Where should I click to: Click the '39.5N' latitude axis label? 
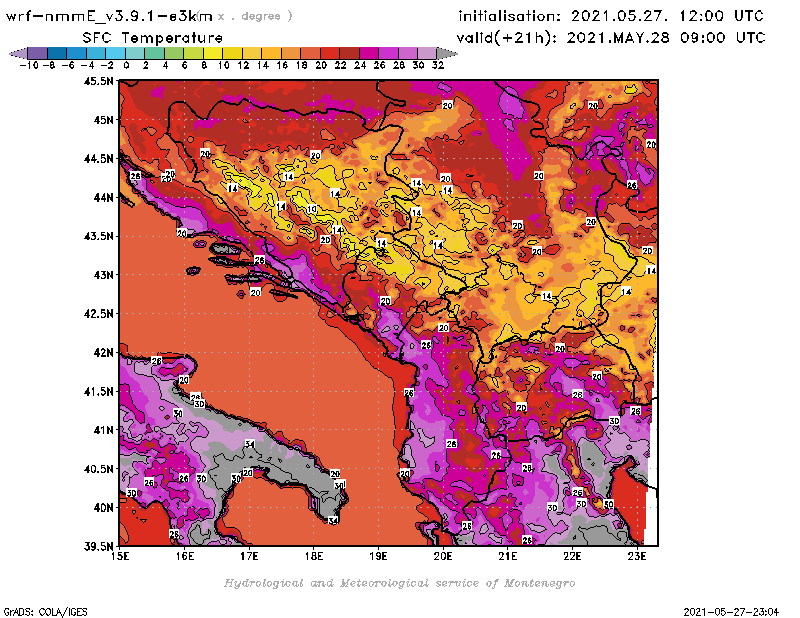click(98, 547)
